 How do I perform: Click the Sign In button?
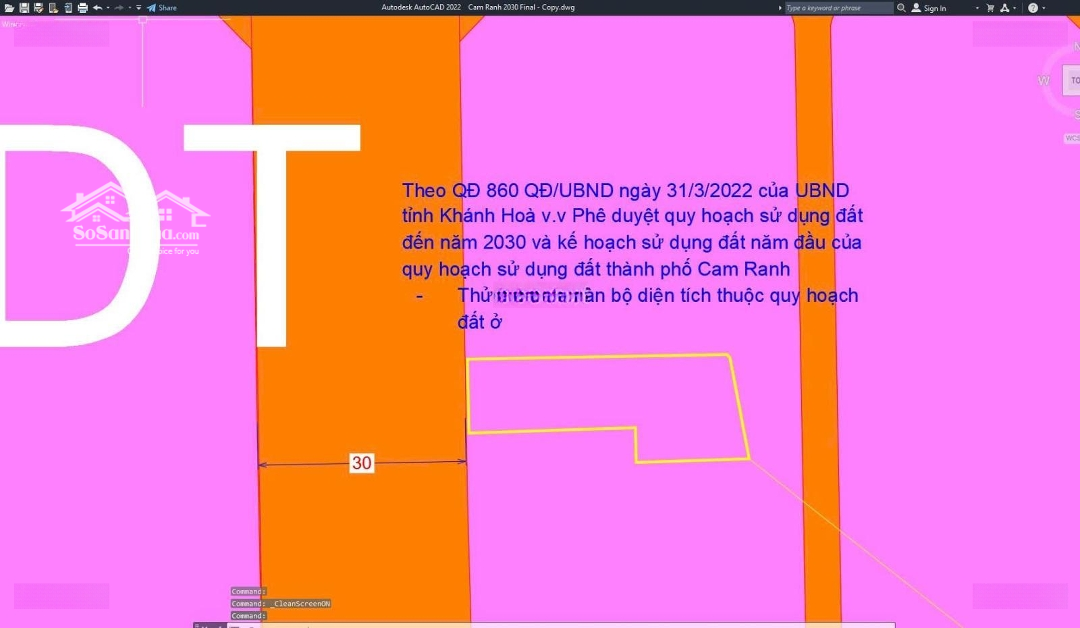click(928, 8)
